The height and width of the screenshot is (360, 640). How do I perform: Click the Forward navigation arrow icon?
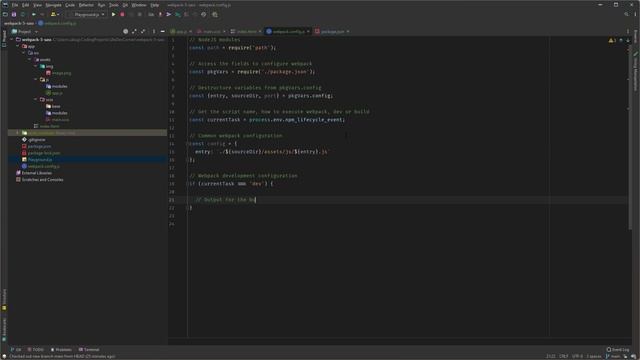point(42,14)
